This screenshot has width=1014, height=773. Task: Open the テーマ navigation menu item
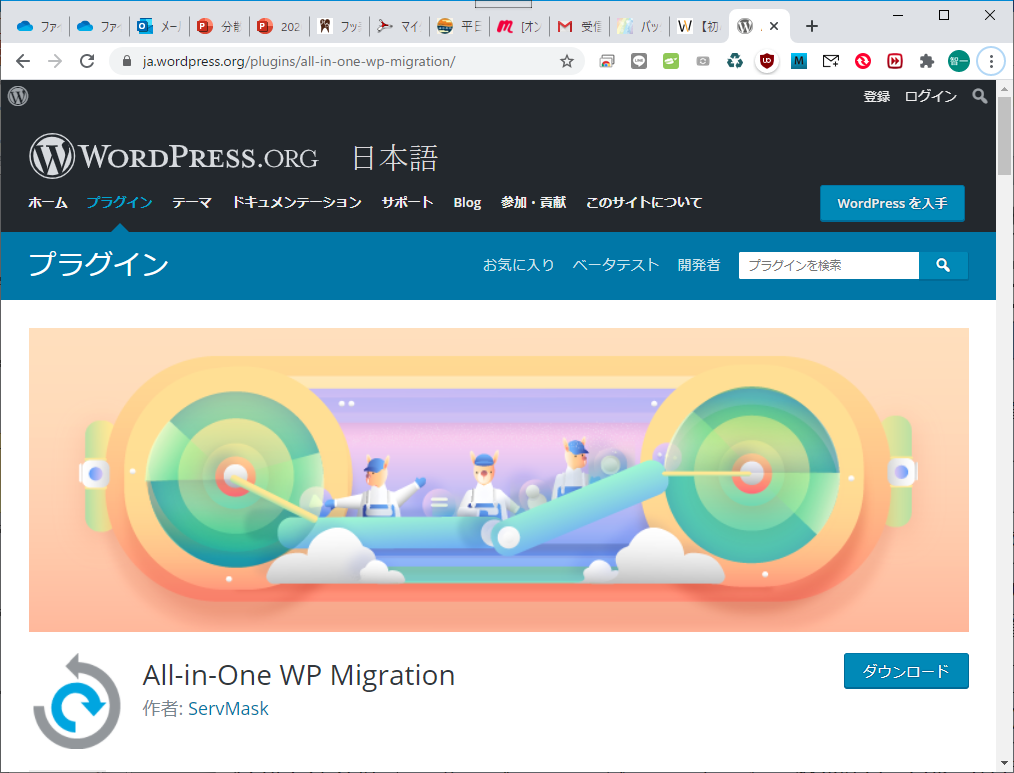pyautogui.click(x=191, y=202)
